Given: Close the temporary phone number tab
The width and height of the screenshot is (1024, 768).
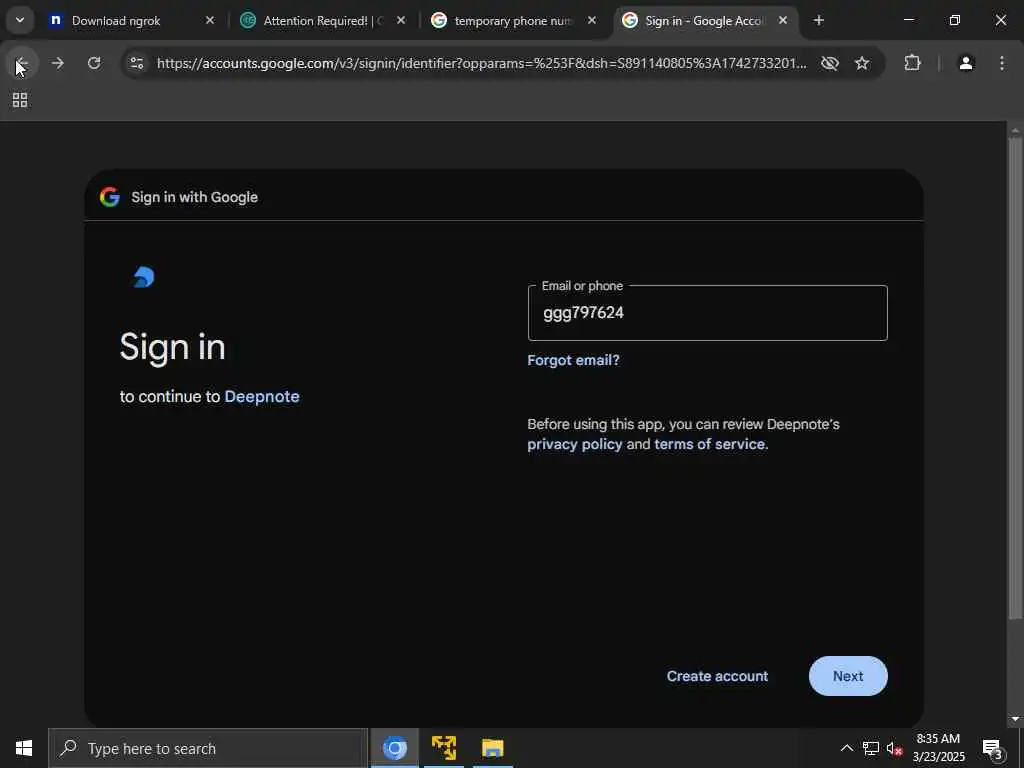Looking at the screenshot, I should [x=592, y=20].
